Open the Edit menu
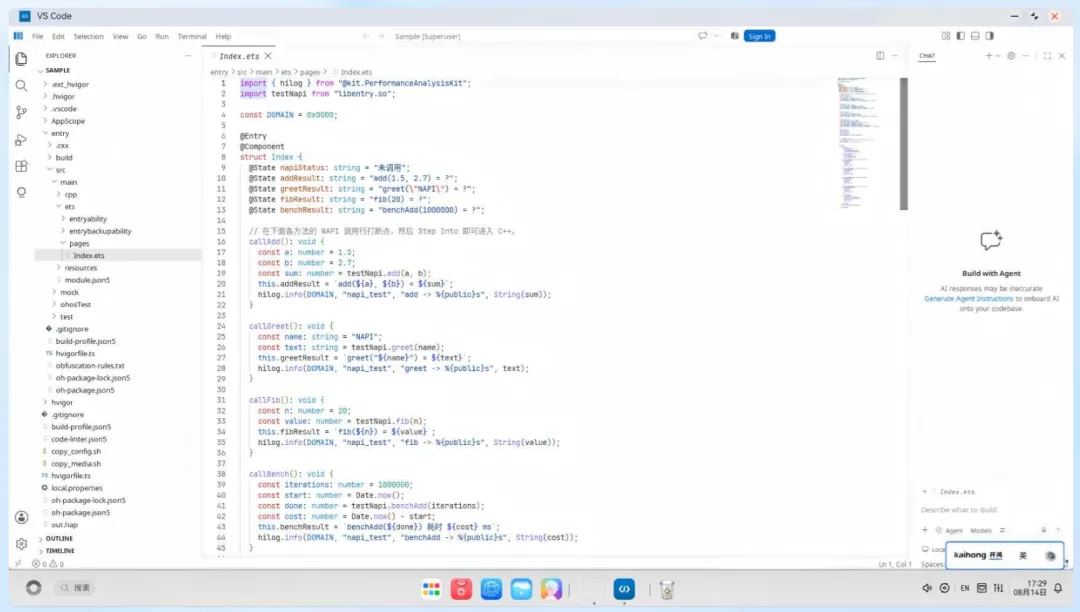Image resolution: width=1080 pixels, height=612 pixels. (58, 36)
